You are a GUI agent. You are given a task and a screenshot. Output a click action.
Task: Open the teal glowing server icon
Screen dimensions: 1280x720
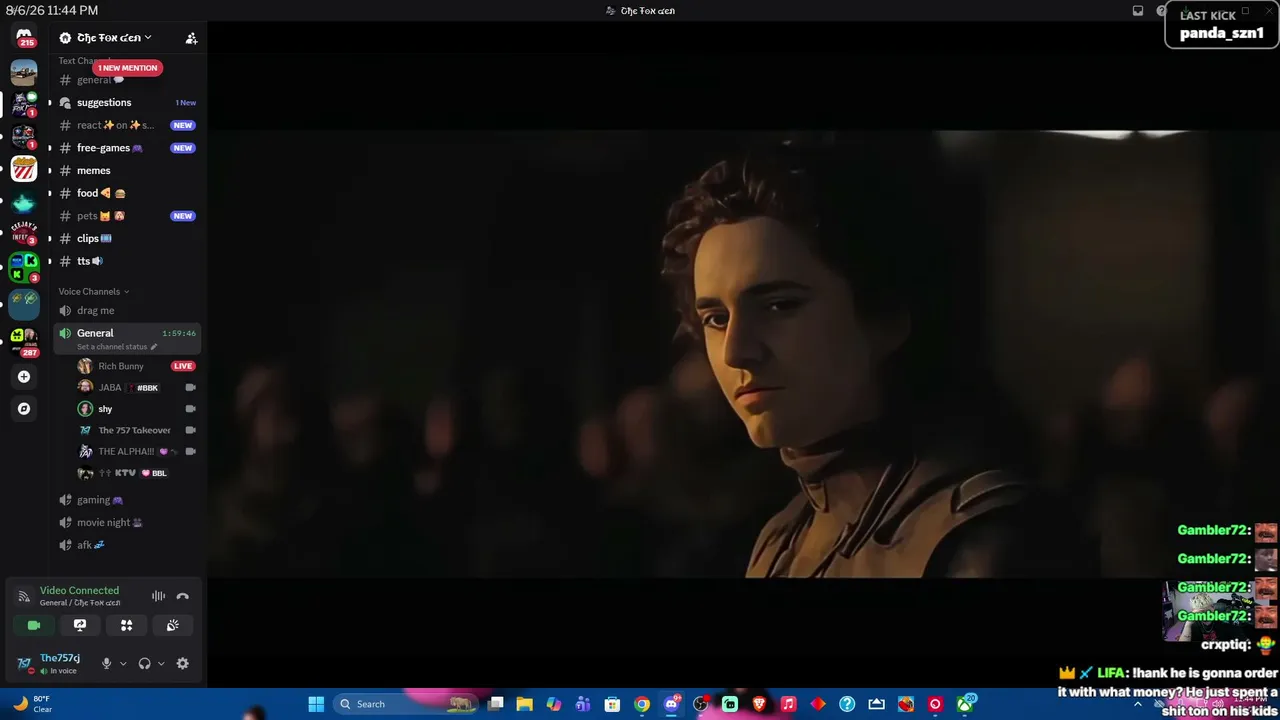click(x=24, y=203)
